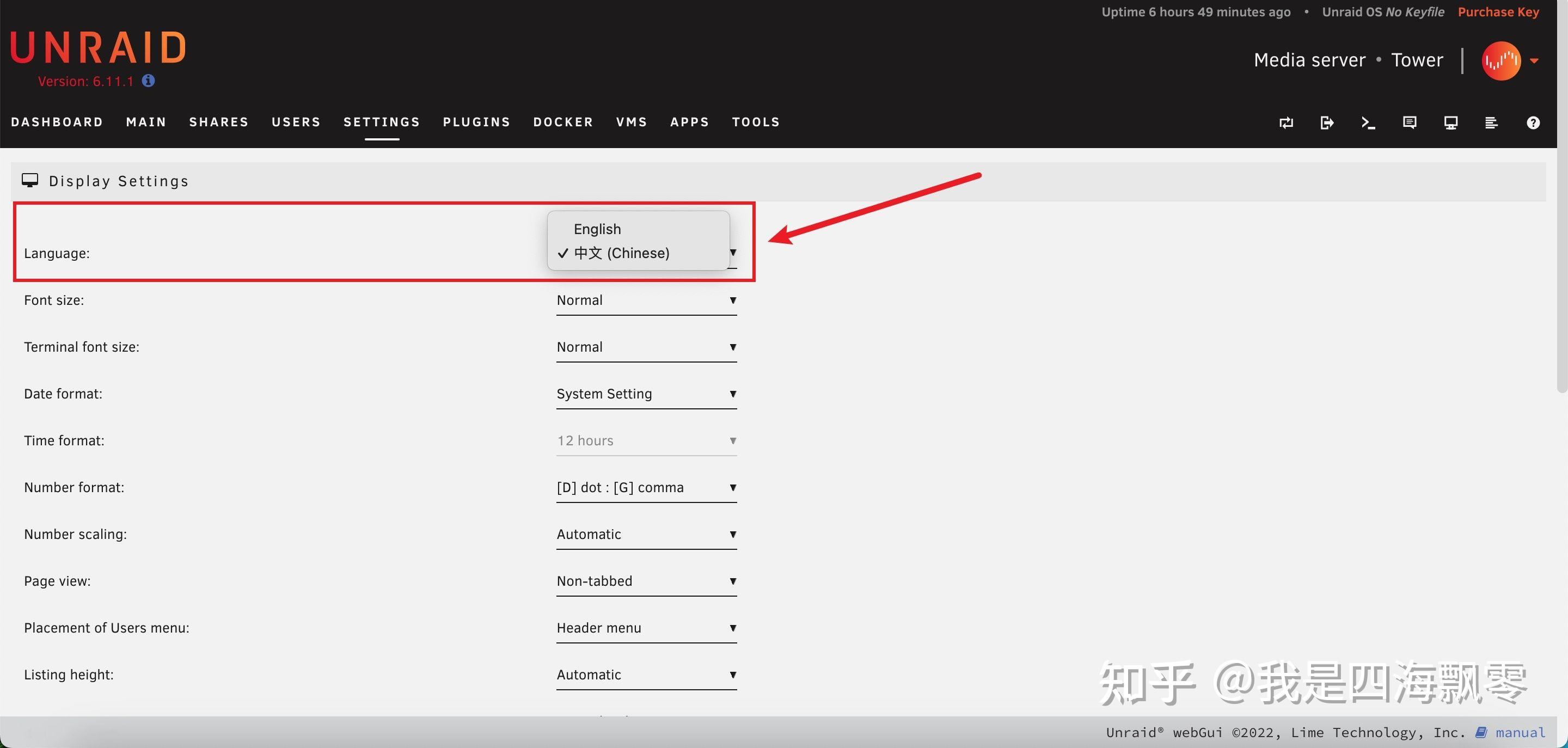Select English in the language list
The image size is (1568, 748).
[x=597, y=229]
